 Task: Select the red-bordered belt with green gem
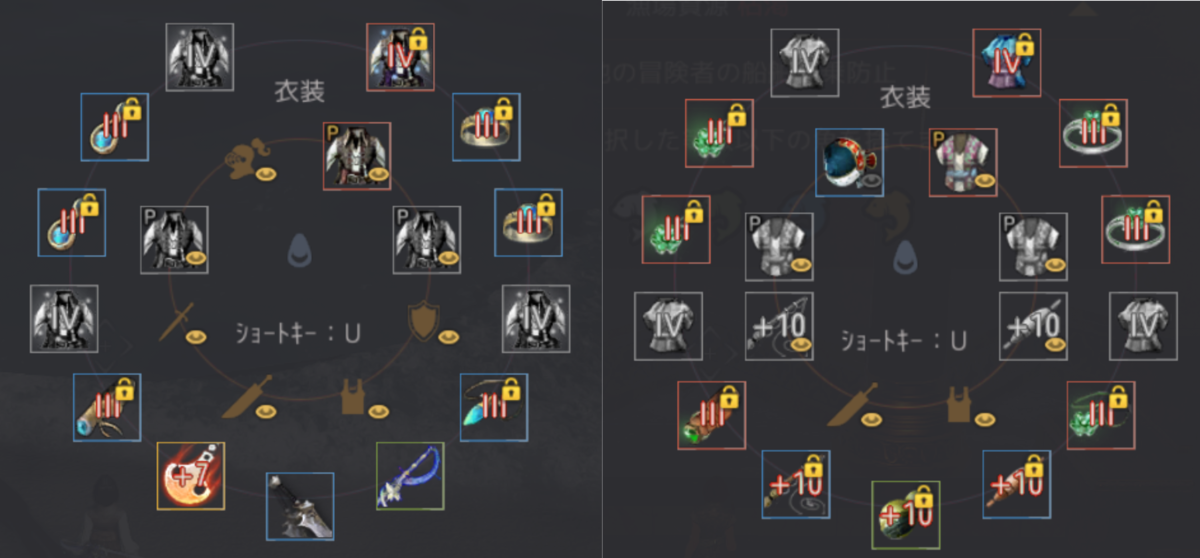pos(711,415)
